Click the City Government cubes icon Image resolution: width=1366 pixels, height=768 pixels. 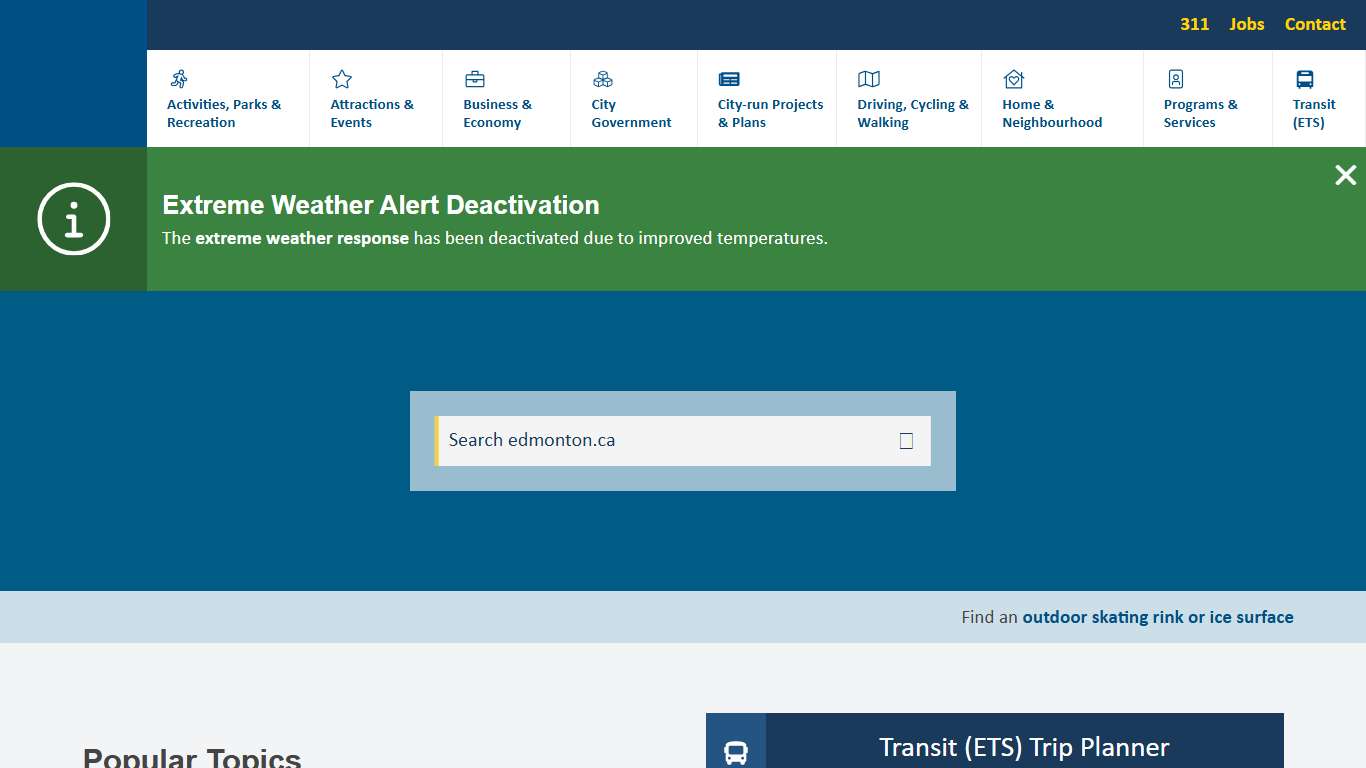pos(603,79)
